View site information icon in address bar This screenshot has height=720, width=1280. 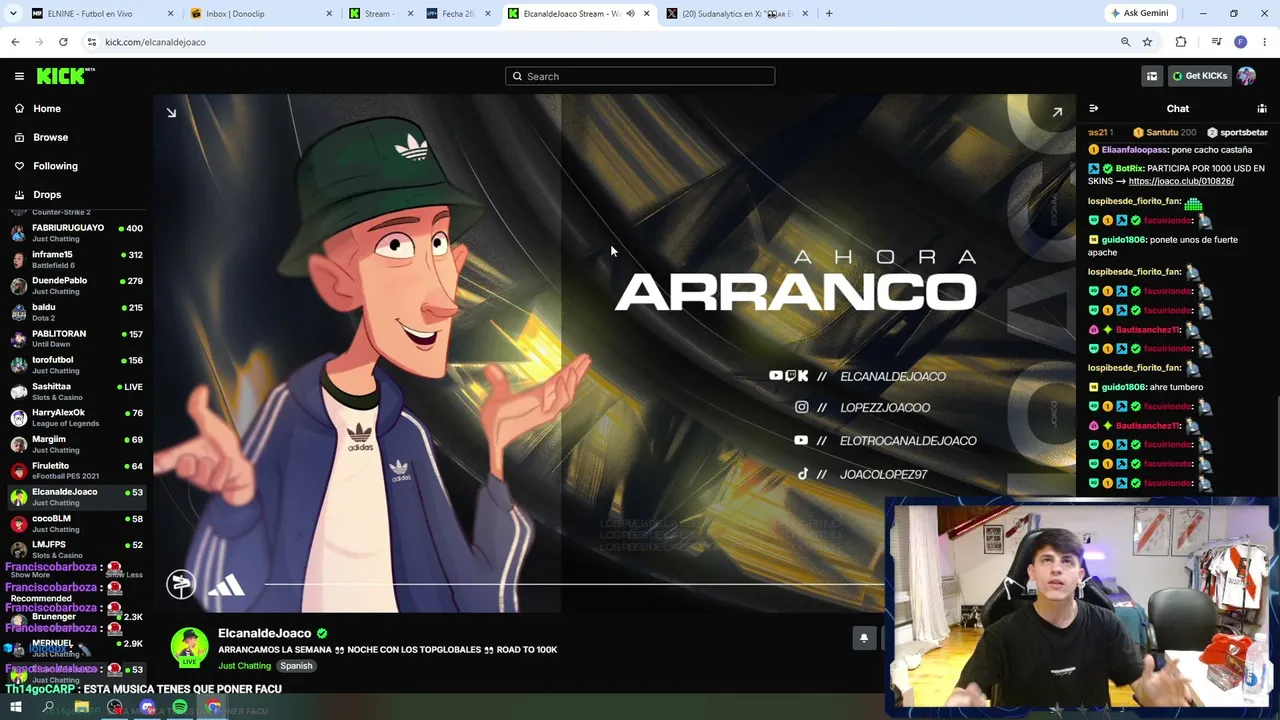click(x=91, y=42)
